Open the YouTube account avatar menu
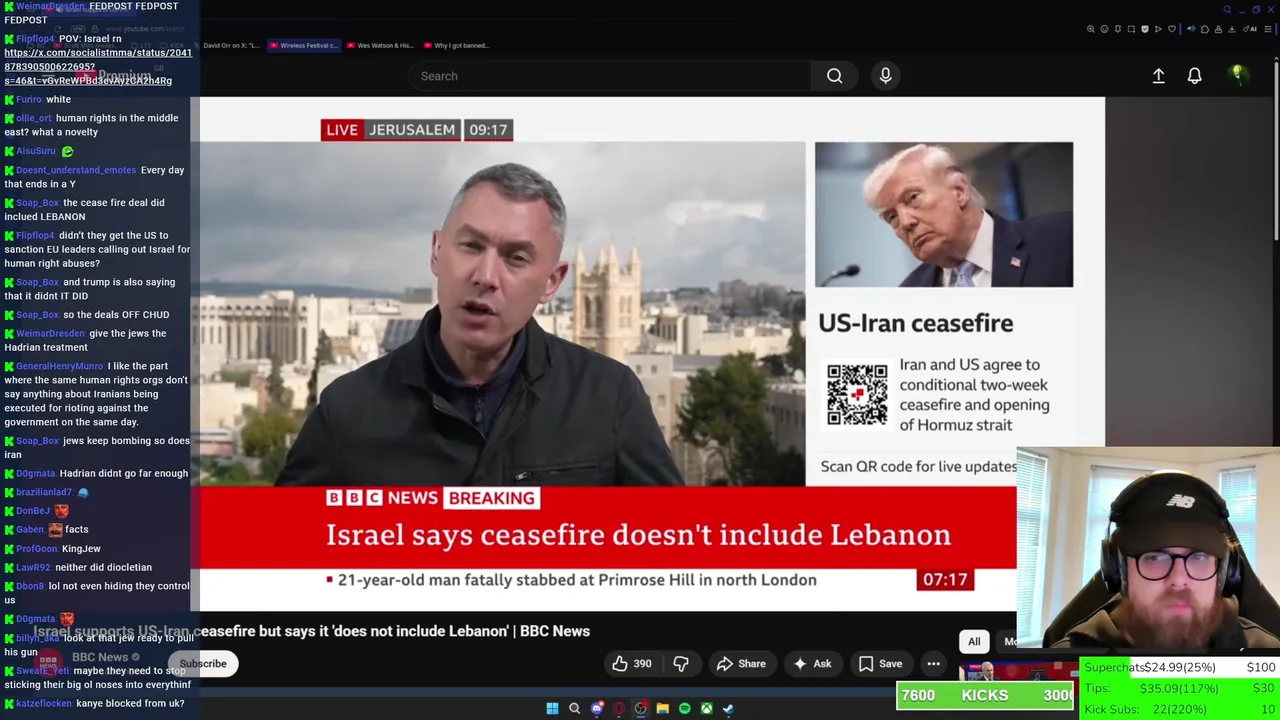 [x=1237, y=75]
